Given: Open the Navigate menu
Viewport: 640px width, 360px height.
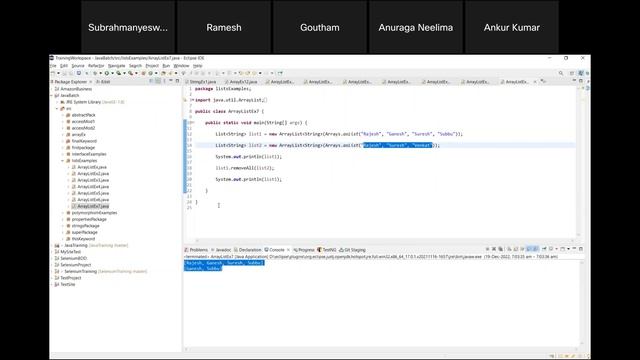Looking at the screenshot, I should click(x=116, y=66).
